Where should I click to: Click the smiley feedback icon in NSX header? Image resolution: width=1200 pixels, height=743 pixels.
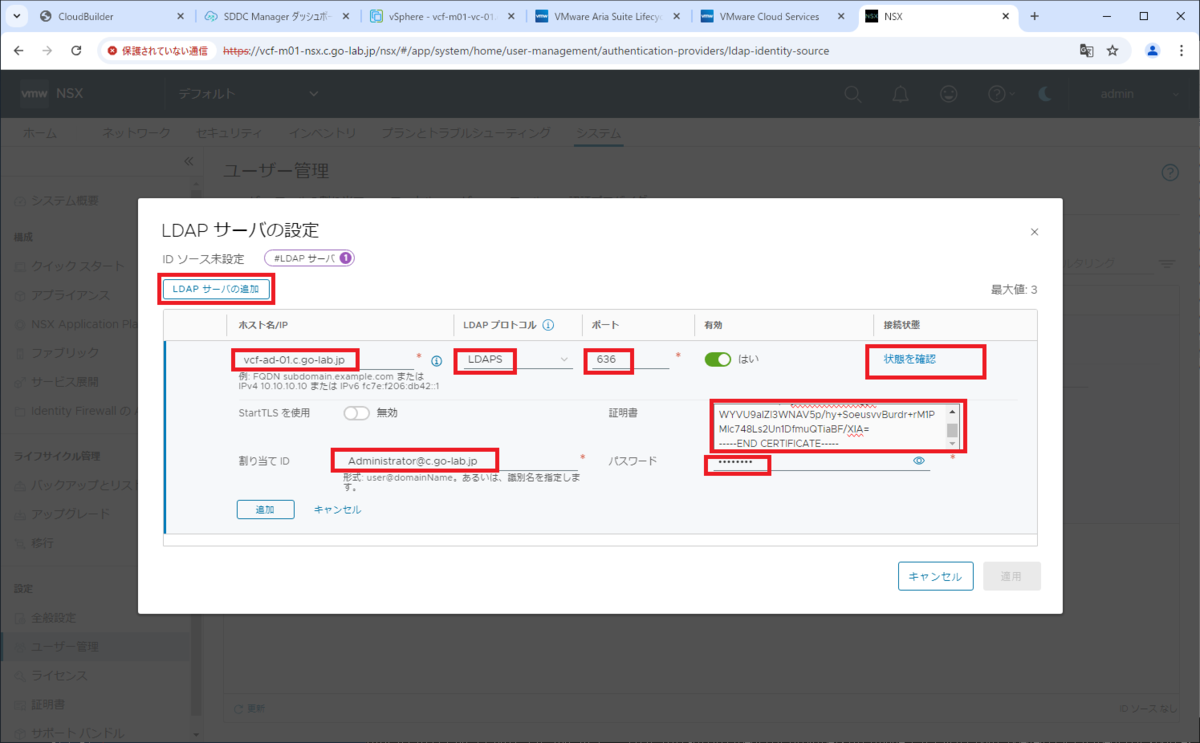coord(949,94)
